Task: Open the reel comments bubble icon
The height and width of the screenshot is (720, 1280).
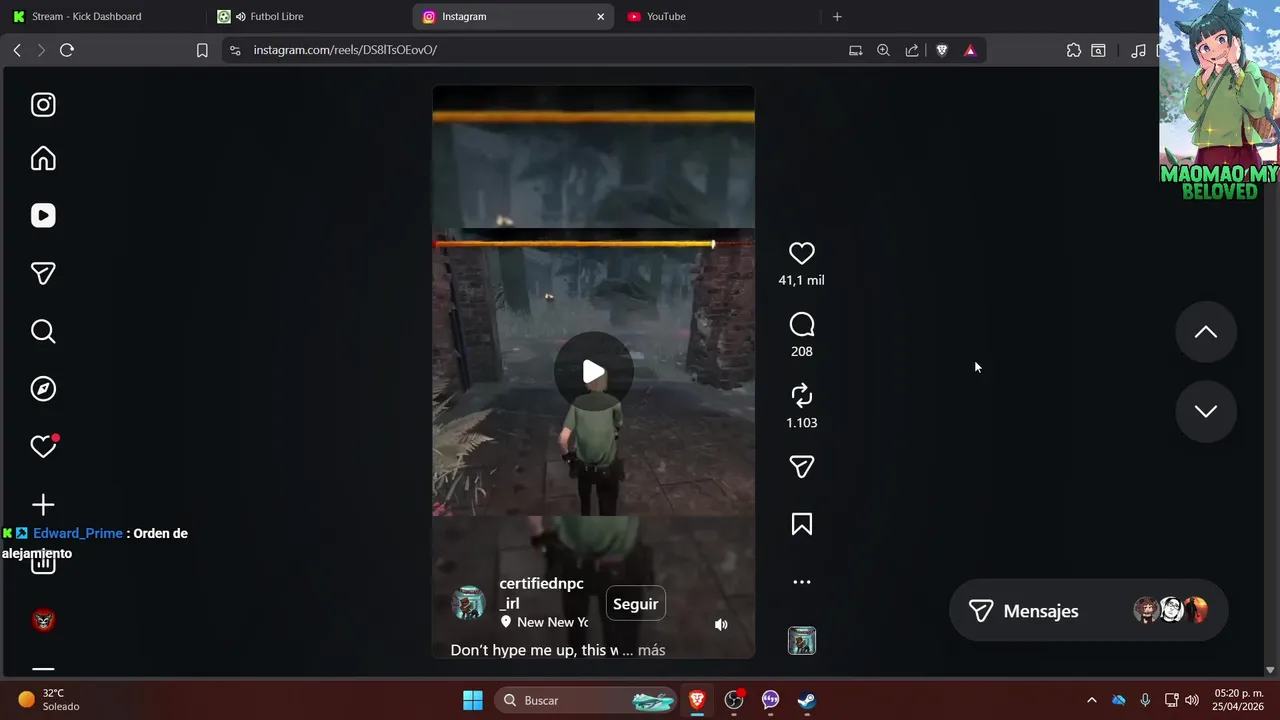Action: point(802,325)
